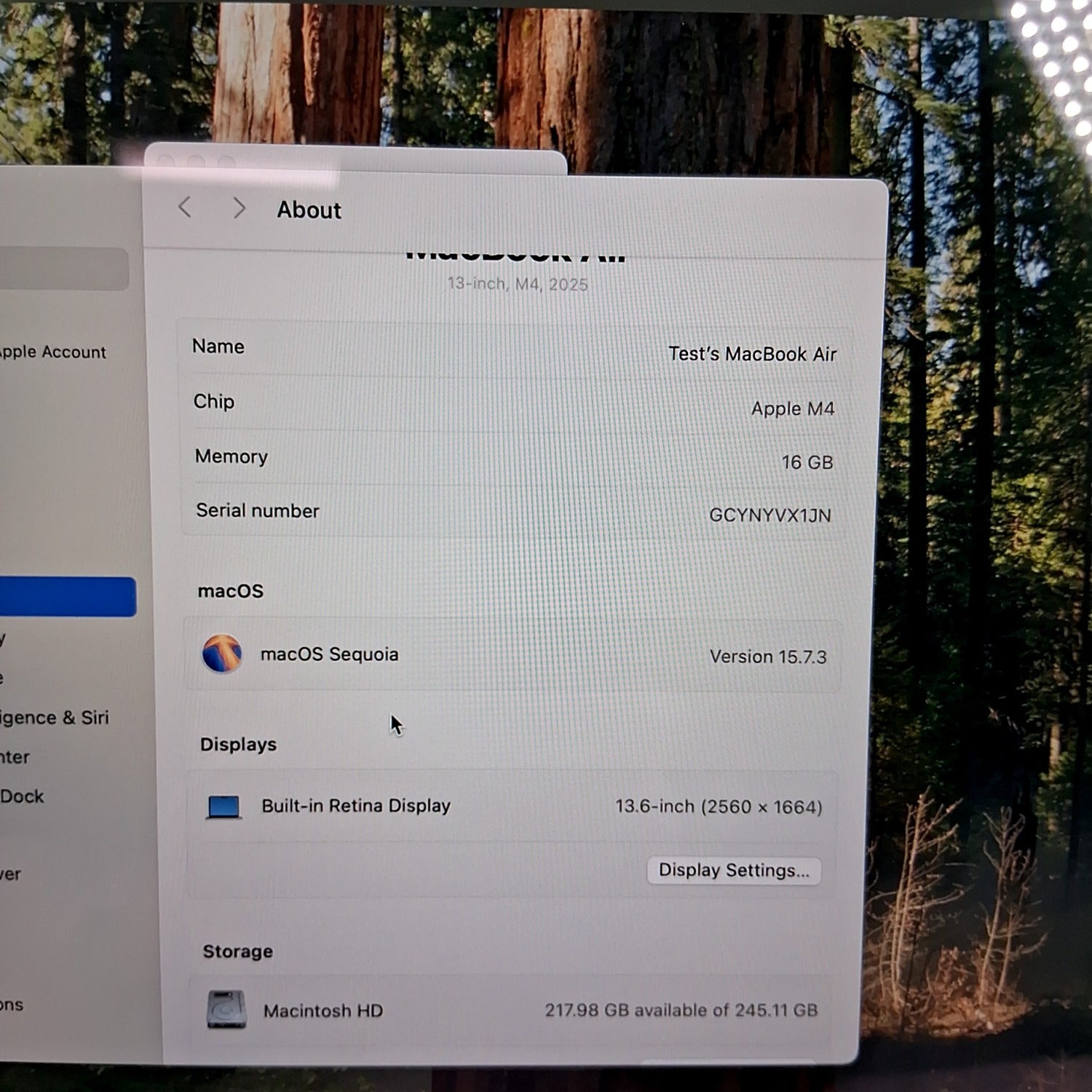Click the Version 15.7.3 text

pos(767,657)
